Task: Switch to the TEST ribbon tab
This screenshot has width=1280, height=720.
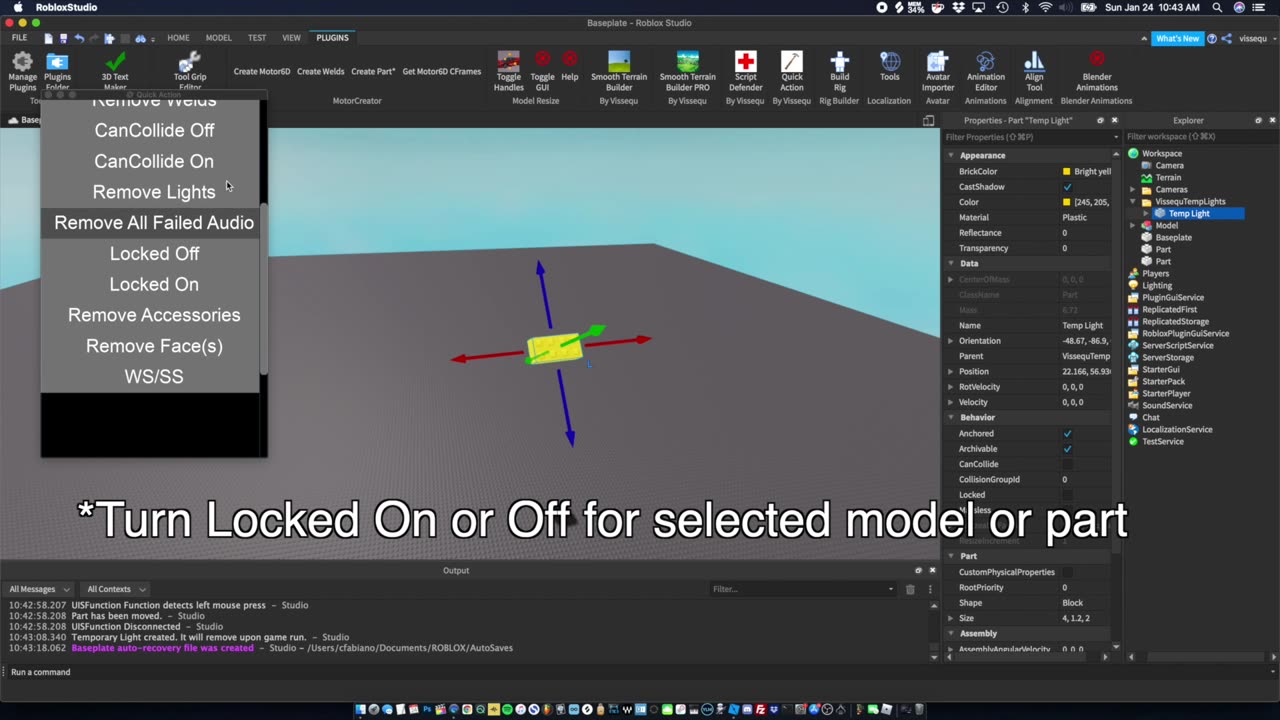Action: pyautogui.click(x=257, y=38)
